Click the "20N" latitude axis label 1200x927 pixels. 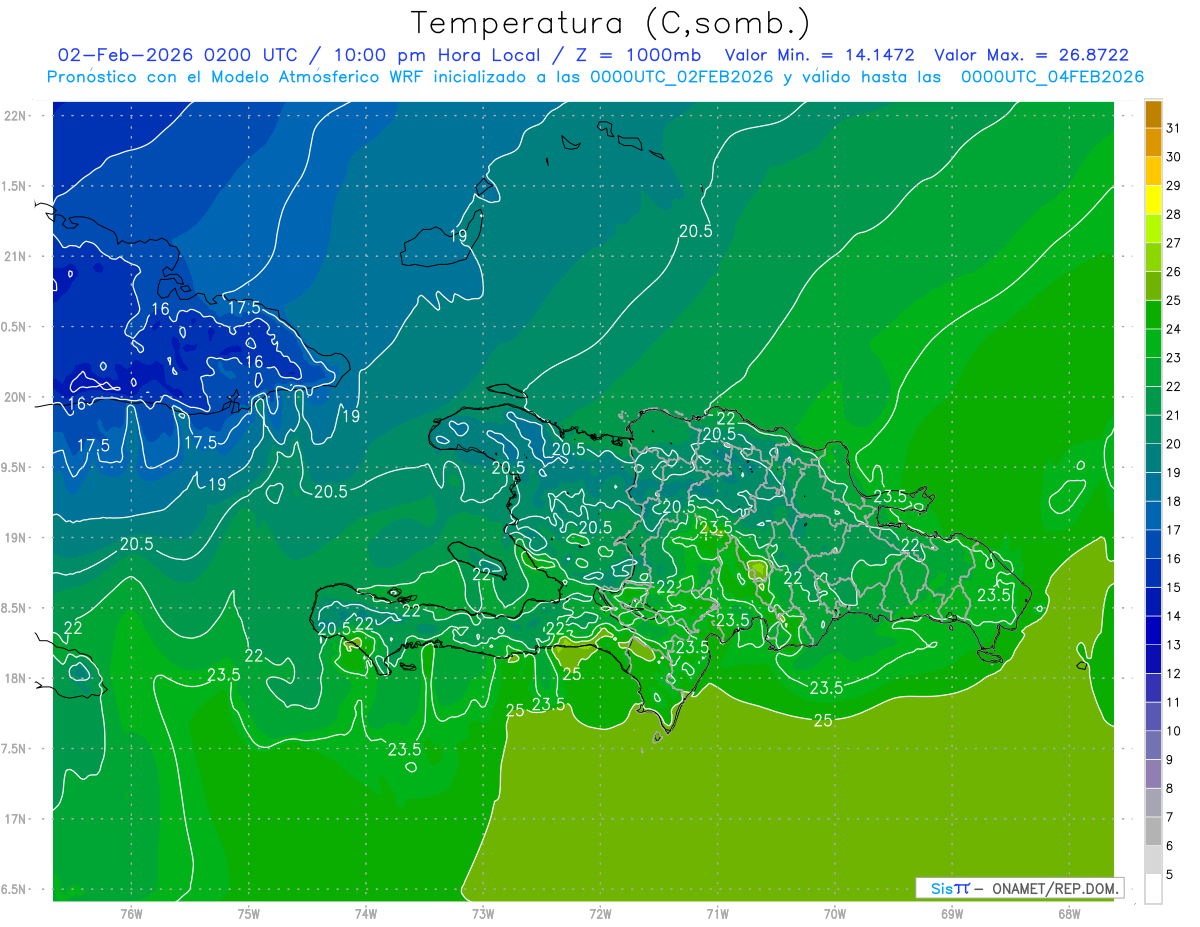[16, 397]
